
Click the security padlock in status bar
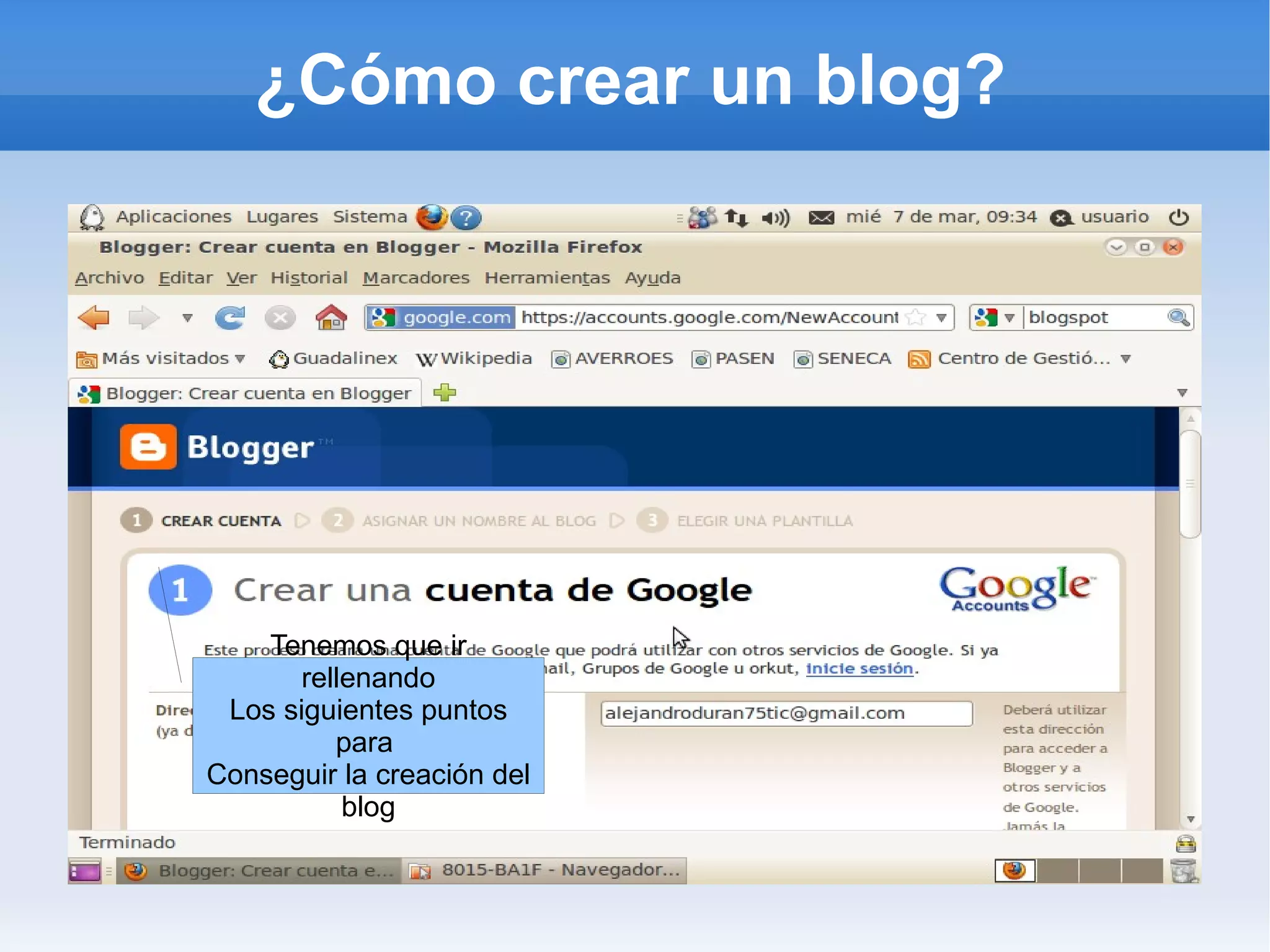pos(1186,843)
